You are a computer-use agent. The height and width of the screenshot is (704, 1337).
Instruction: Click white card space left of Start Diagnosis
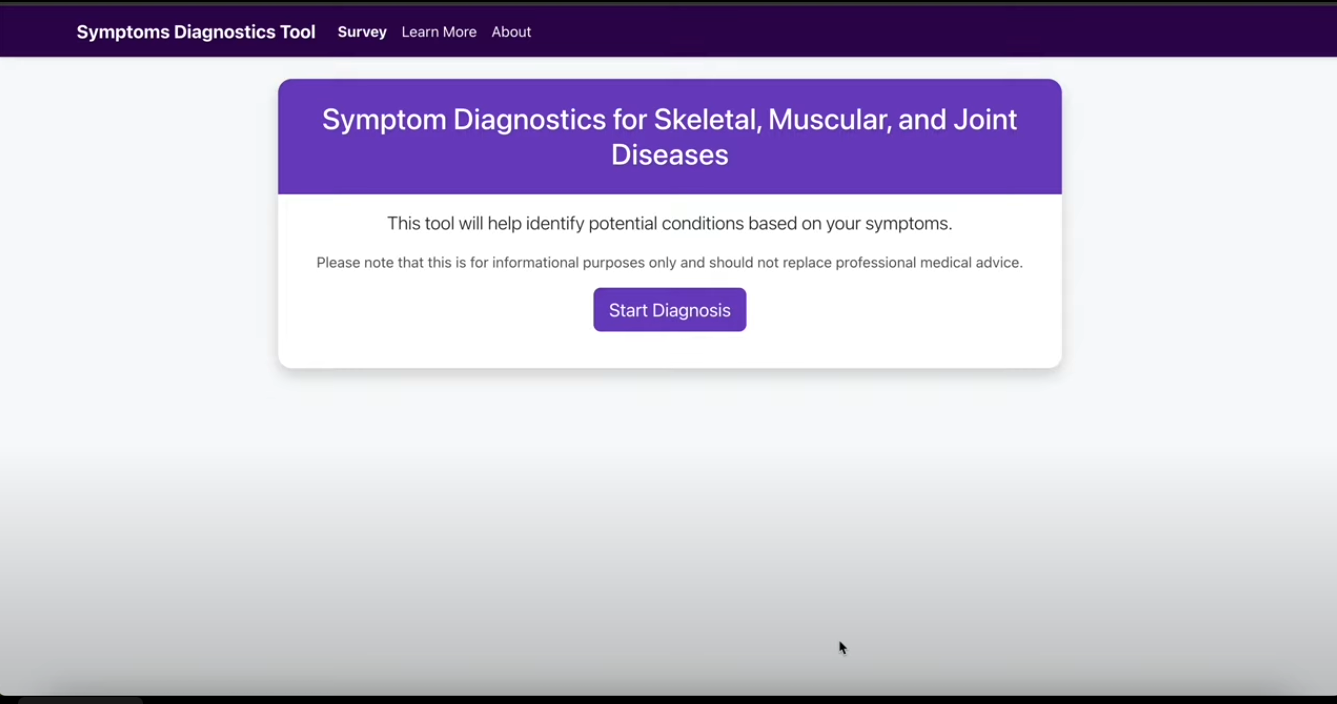(430, 311)
